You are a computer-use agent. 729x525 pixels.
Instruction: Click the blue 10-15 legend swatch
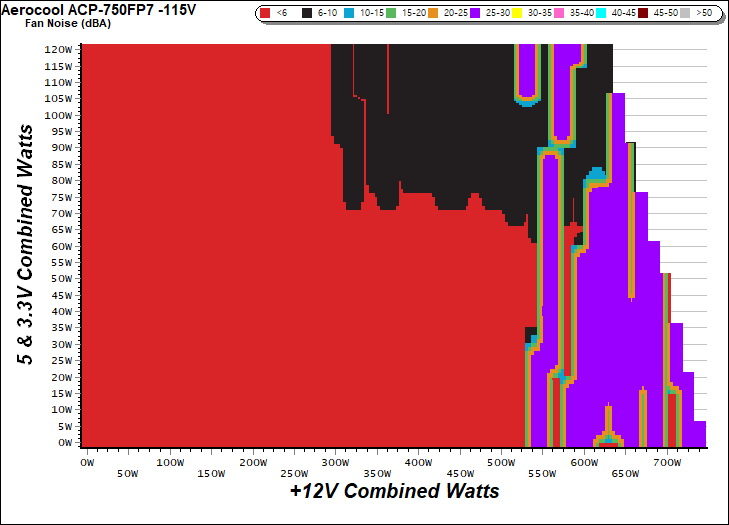coord(350,14)
